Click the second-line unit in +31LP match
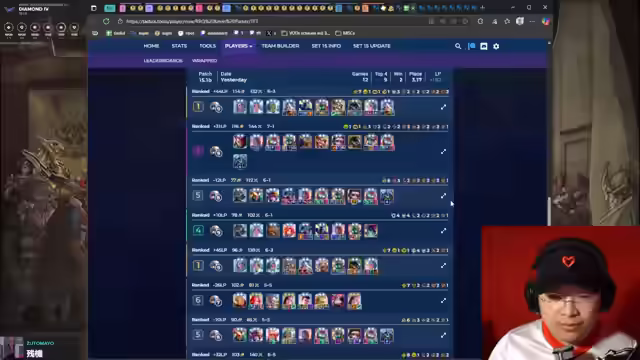Screen dimensions: 640x360 coord(240,161)
